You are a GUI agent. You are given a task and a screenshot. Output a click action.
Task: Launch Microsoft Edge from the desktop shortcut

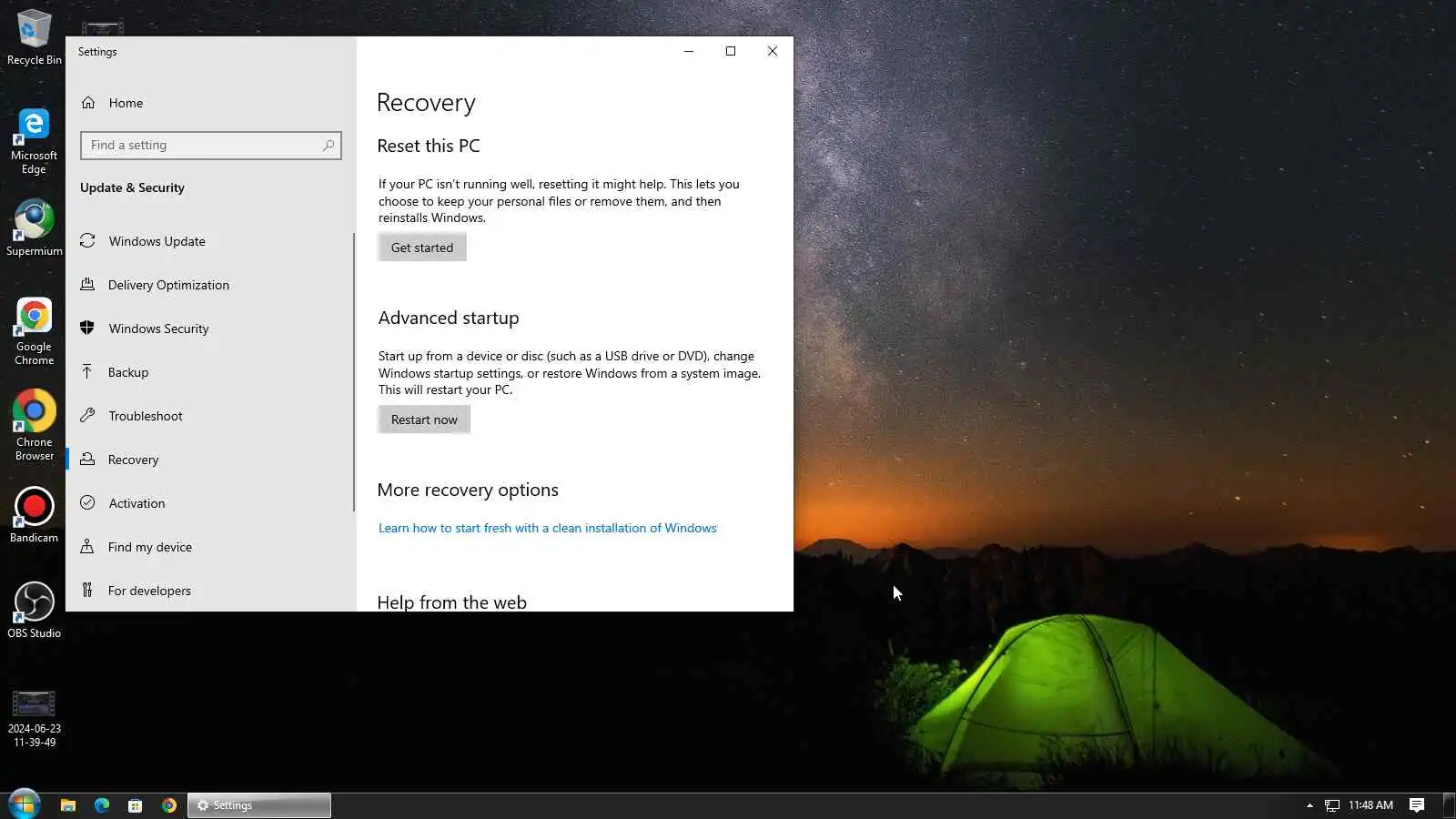click(34, 141)
